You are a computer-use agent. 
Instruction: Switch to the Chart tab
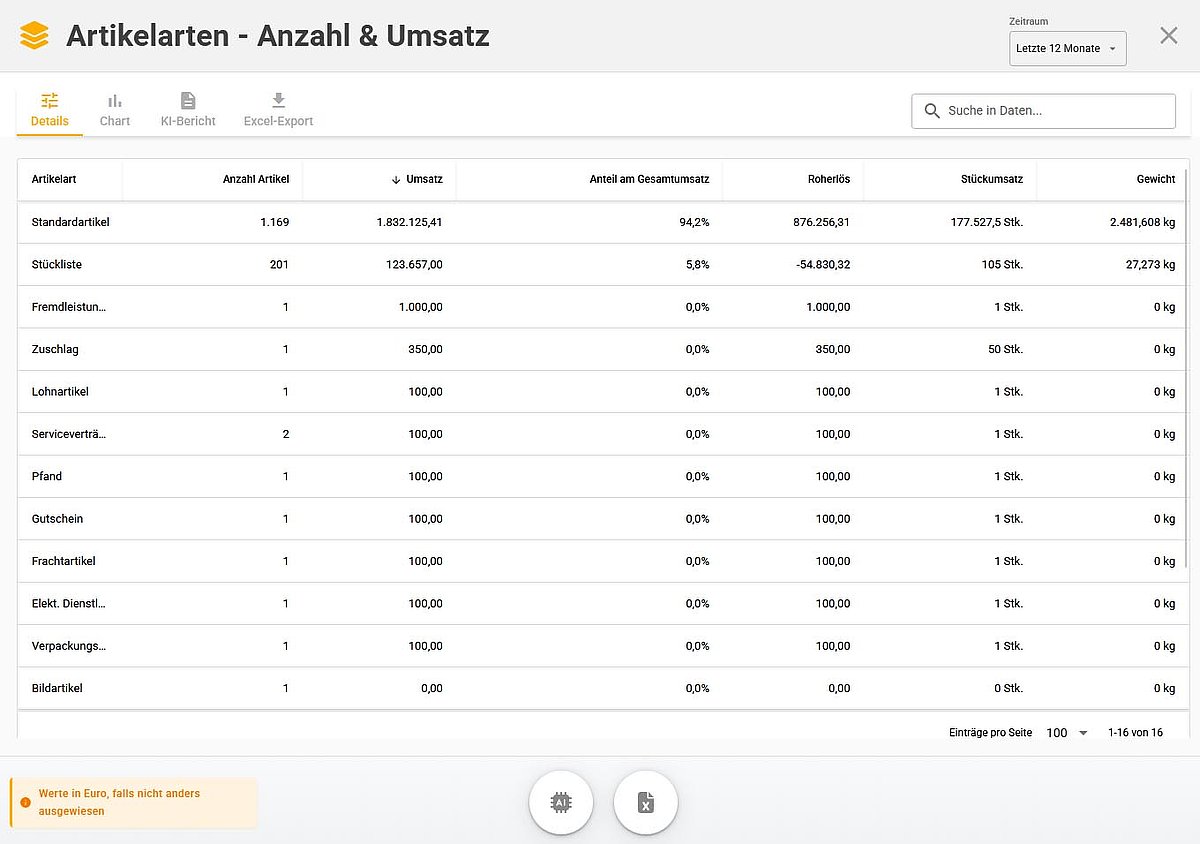115,110
